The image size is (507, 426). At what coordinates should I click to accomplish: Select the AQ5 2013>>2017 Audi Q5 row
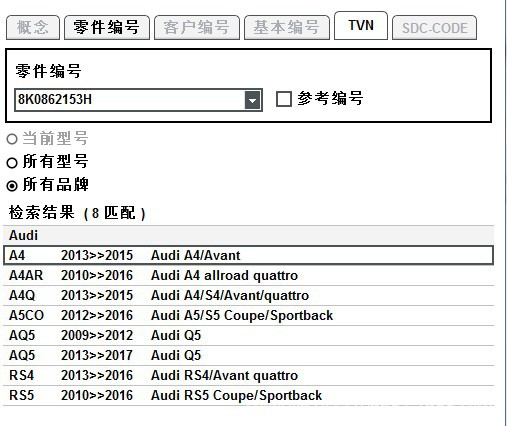tap(248, 355)
